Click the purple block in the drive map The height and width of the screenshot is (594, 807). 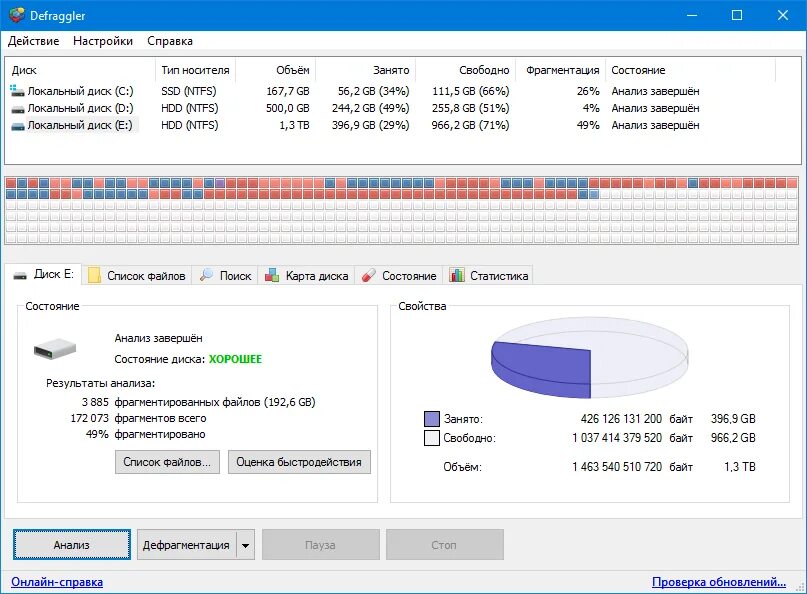(220, 183)
